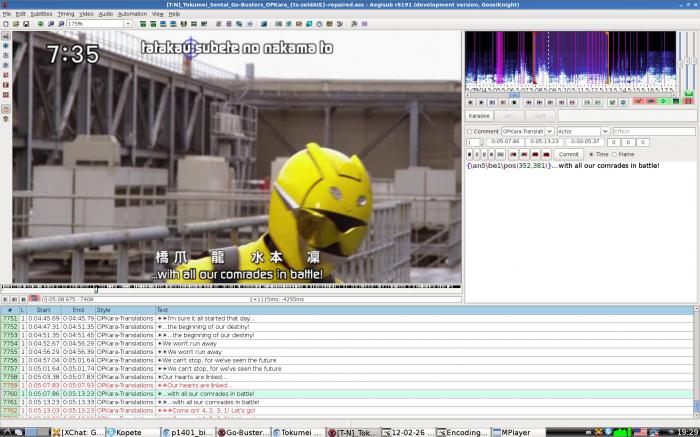Choose the primary color swatch button
This screenshot has height=437, width=700.
[513, 154]
